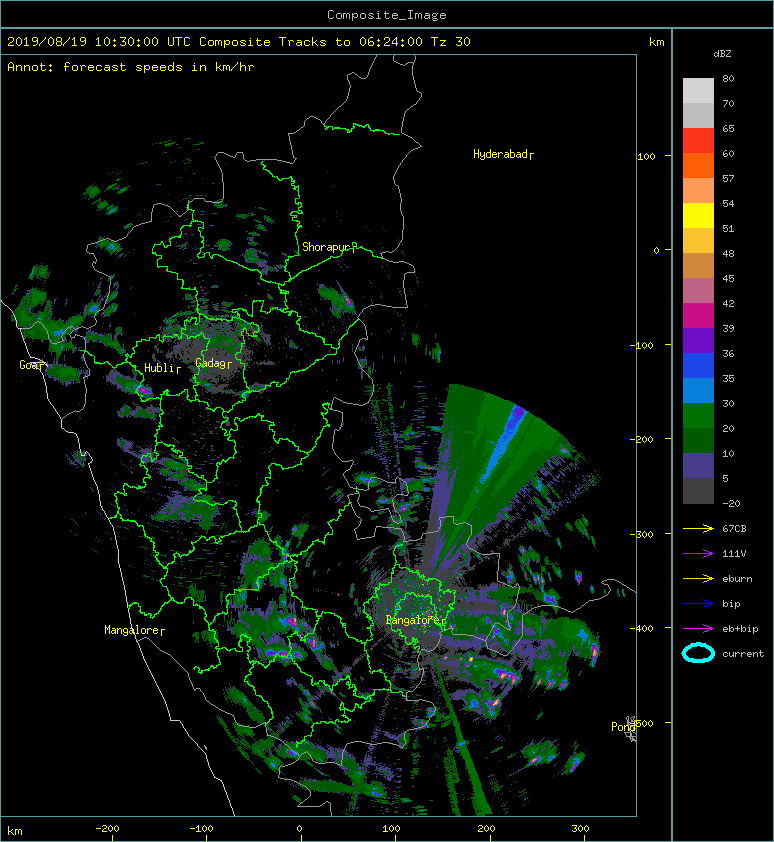
Task: Click the dBZ legend heading
Action: tap(722, 54)
